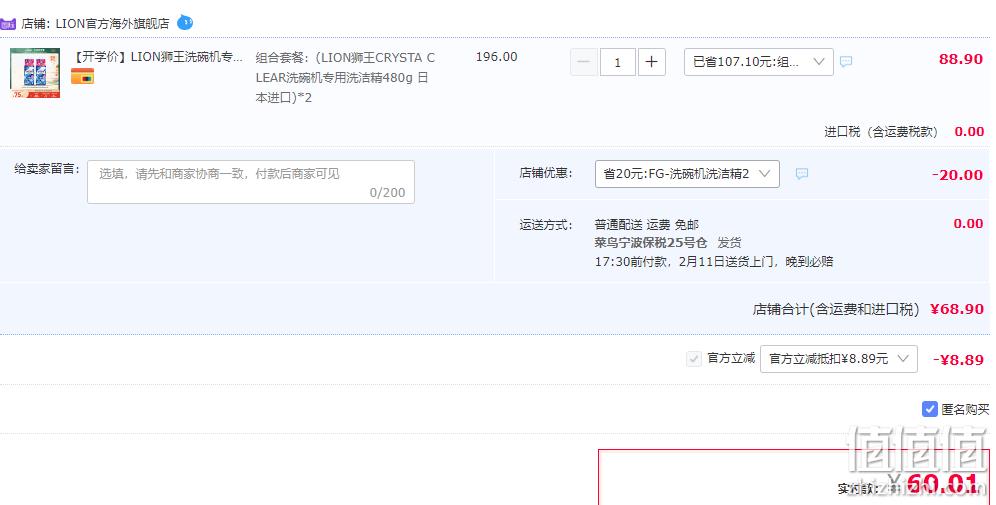Click store name LION官方海外旗舰店
Screen dimensions: 996x505
tap(112, 24)
